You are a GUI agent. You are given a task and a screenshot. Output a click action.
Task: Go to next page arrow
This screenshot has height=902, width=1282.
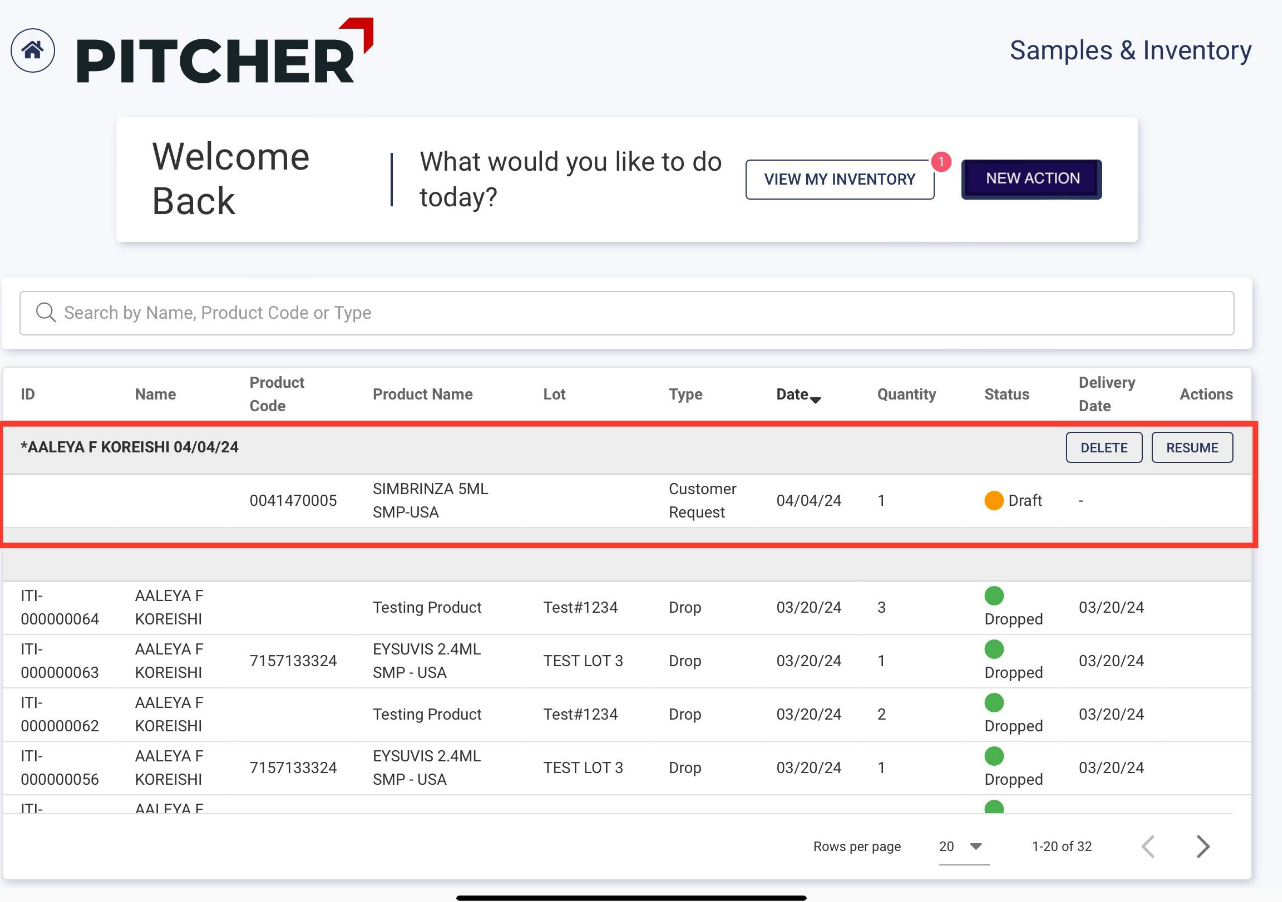pos(1203,847)
